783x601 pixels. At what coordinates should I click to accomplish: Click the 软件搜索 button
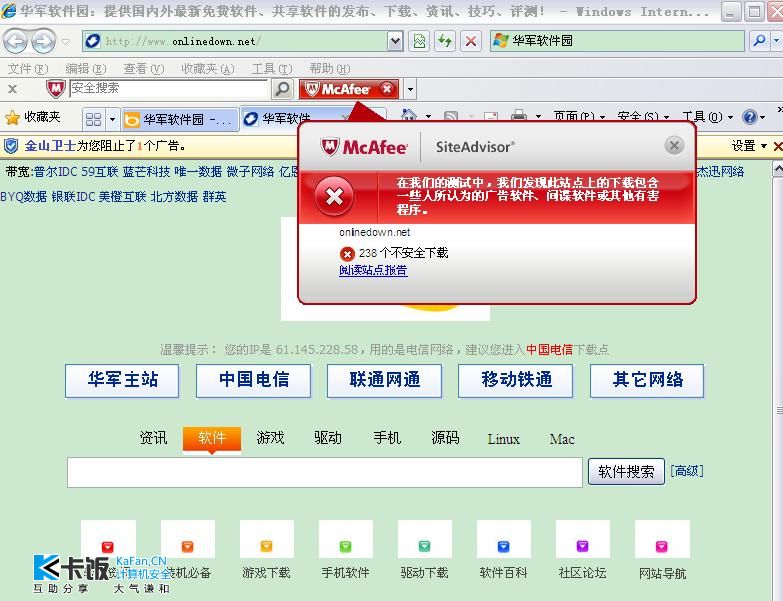626,471
